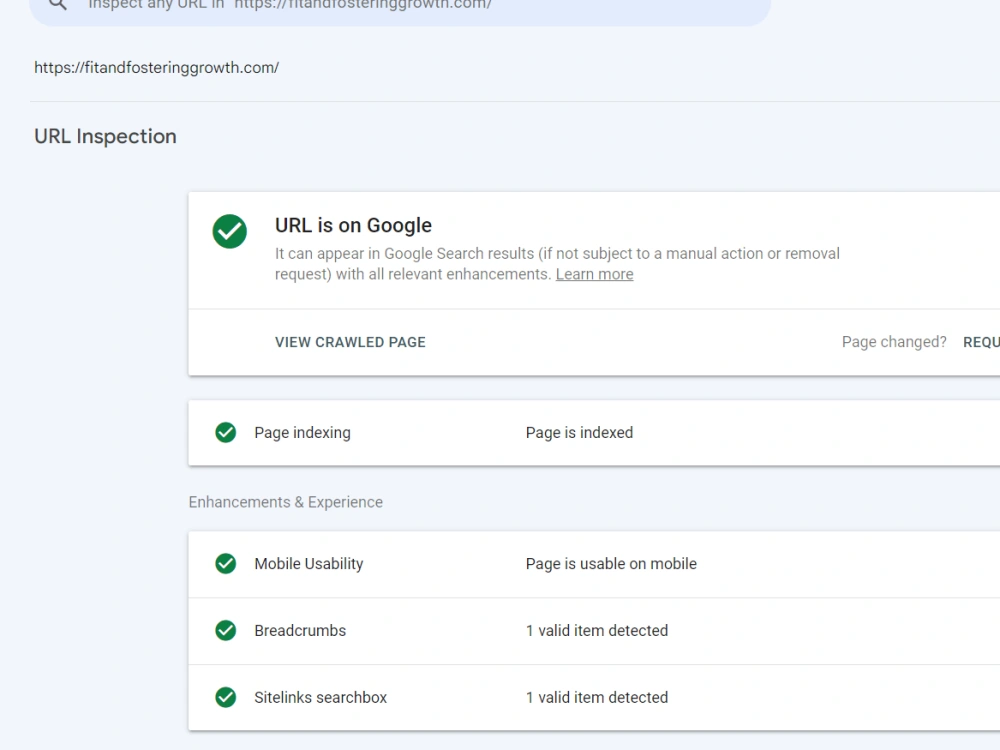Image resolution: width=1000 pixels, height=750 pixels.
Task: Click the Enhancements & Experience section label
Action: click(286, 503)
